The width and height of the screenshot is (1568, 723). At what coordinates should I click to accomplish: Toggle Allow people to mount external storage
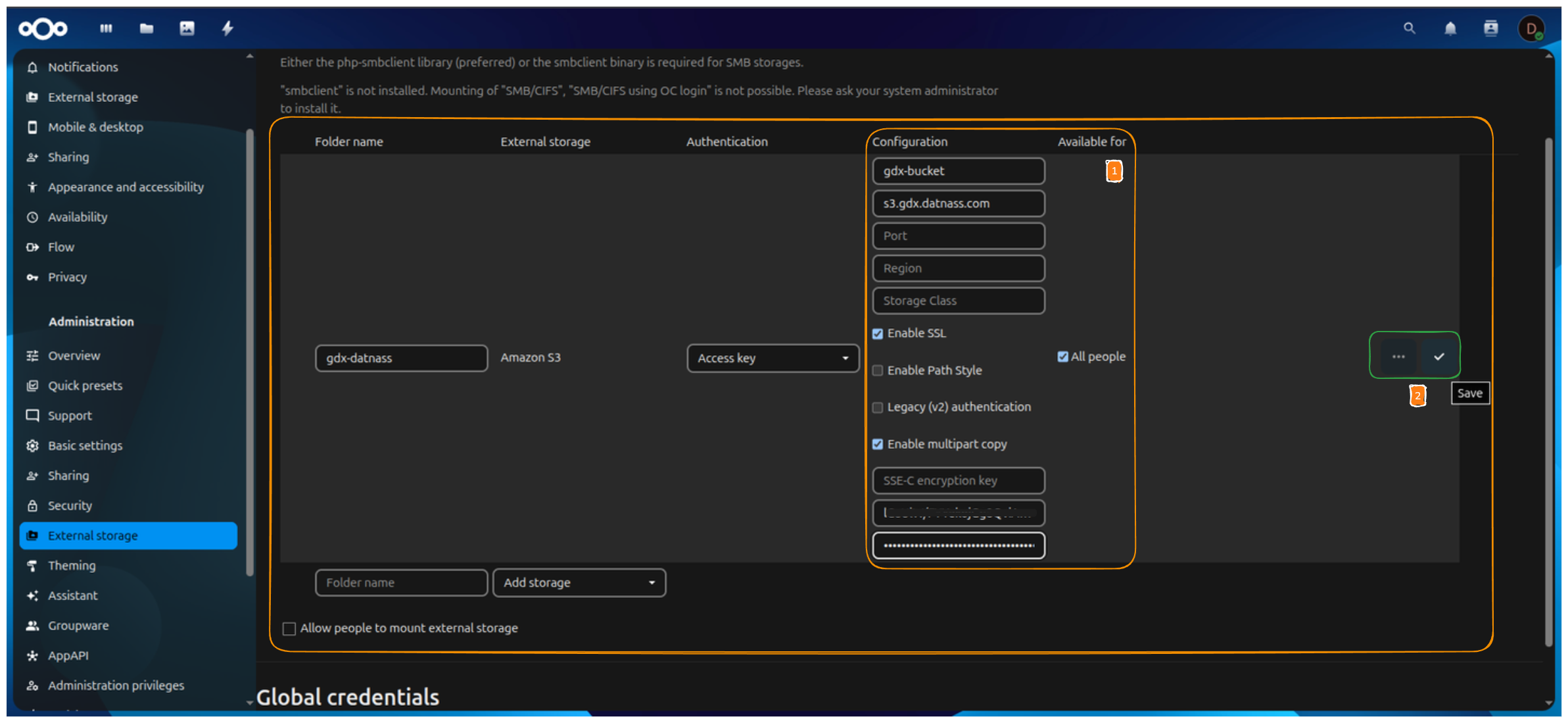coord(289,628)
